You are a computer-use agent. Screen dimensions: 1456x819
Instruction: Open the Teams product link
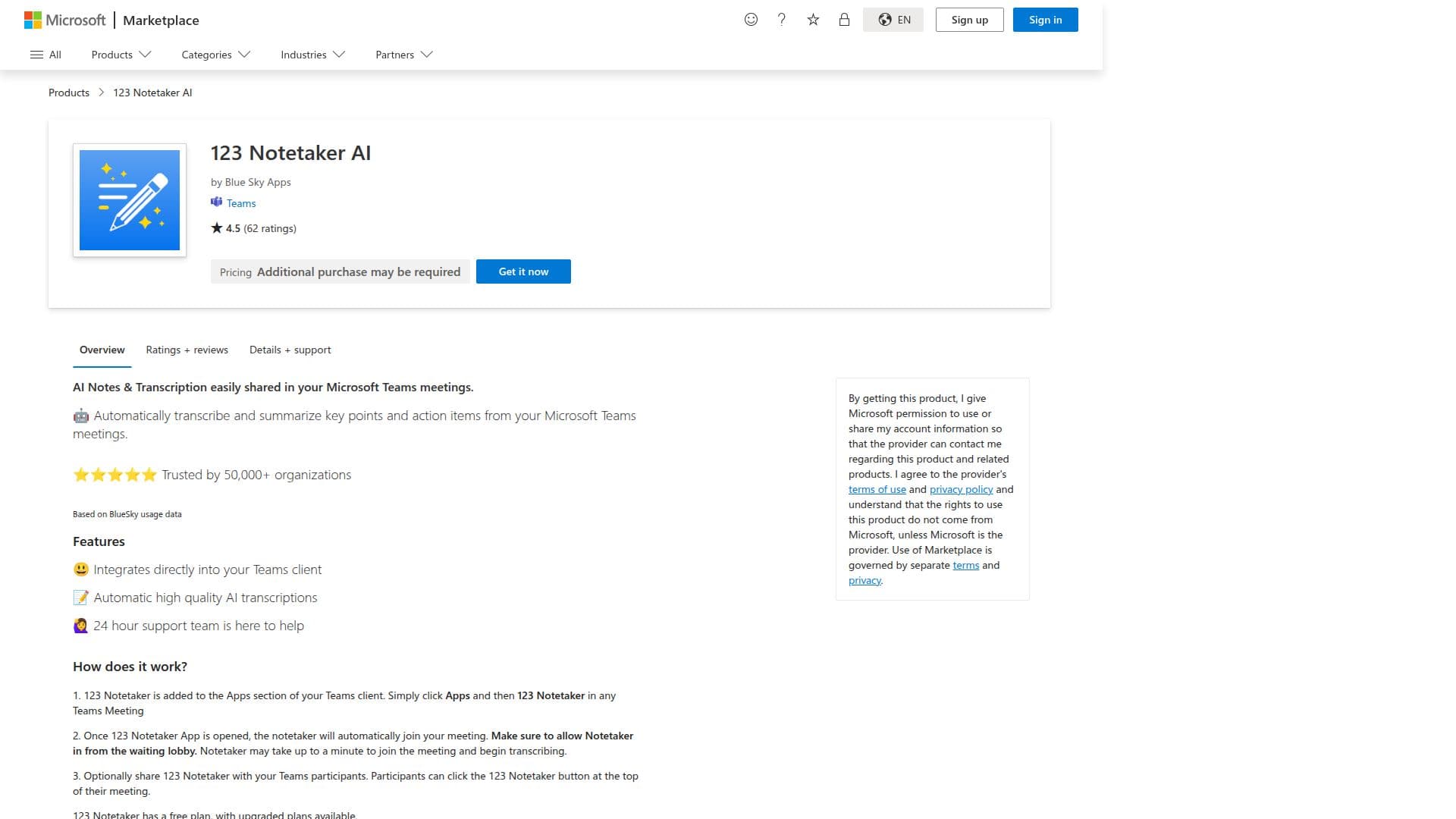pos(241,203)
